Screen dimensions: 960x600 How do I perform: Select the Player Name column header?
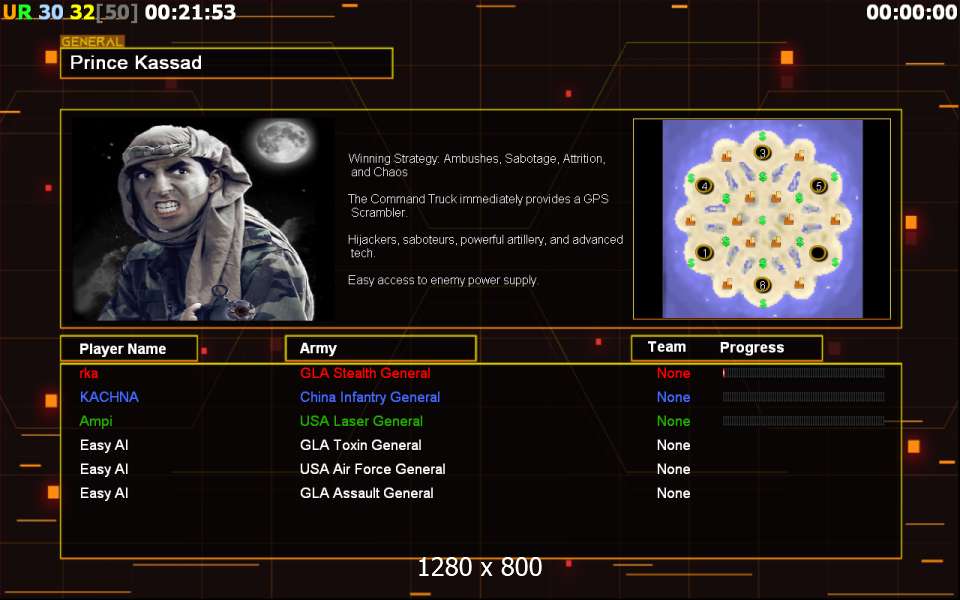(x=129, y=348)
